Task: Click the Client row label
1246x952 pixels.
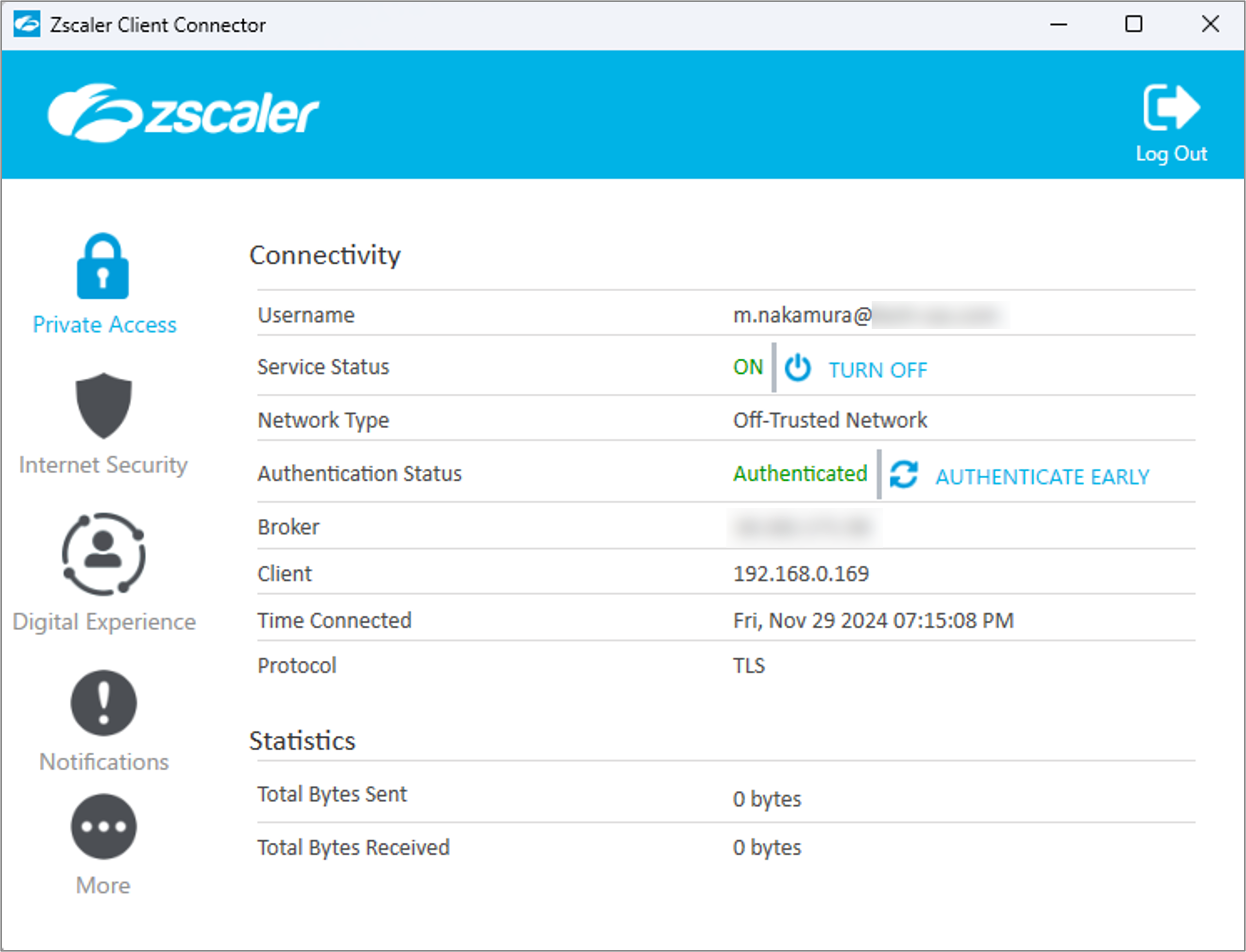Action: click(285, 573)
